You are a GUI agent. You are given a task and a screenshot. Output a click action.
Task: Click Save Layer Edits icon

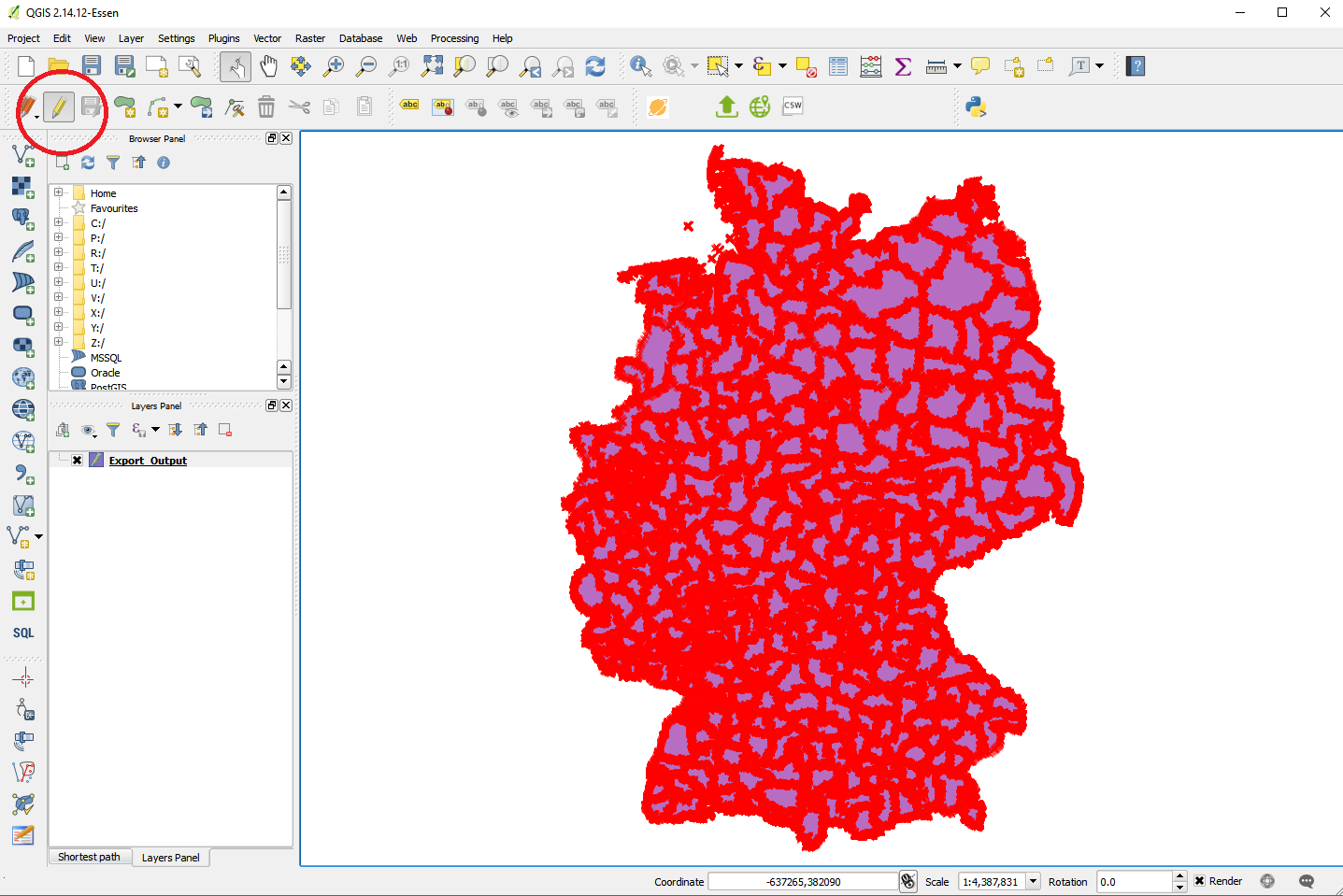[92, 107]
